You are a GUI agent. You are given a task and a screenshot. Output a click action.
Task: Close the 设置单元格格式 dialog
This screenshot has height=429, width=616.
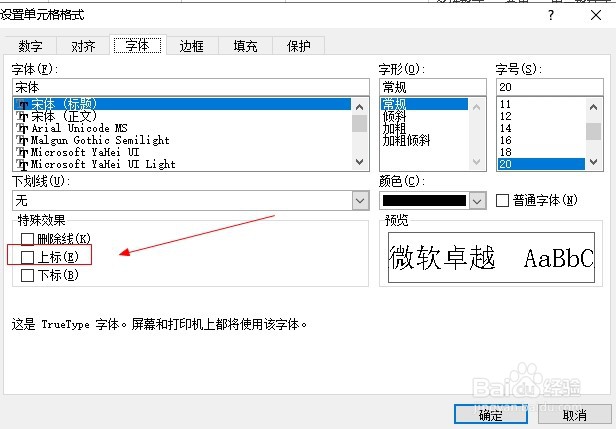(596, 15)
